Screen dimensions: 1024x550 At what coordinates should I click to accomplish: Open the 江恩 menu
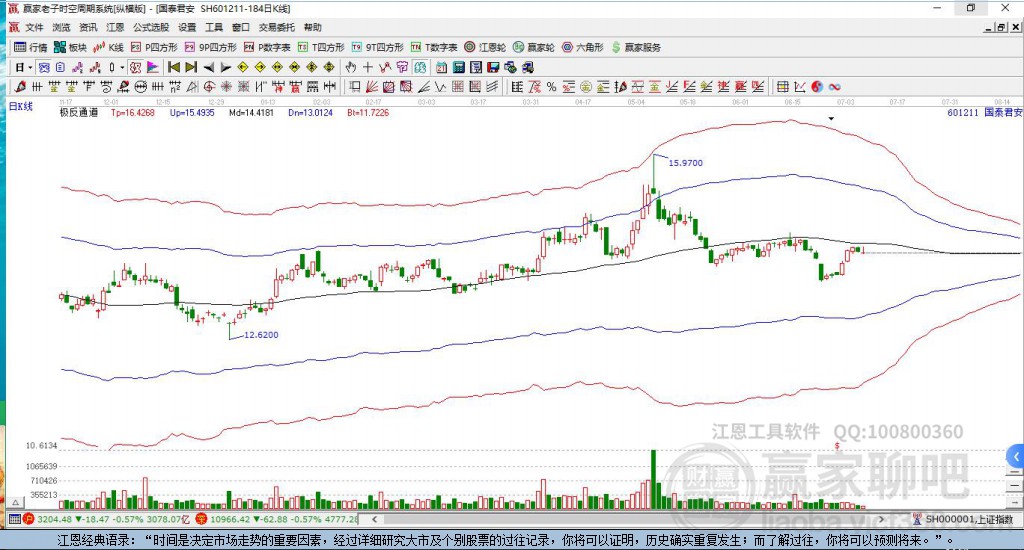coord(115,27)
